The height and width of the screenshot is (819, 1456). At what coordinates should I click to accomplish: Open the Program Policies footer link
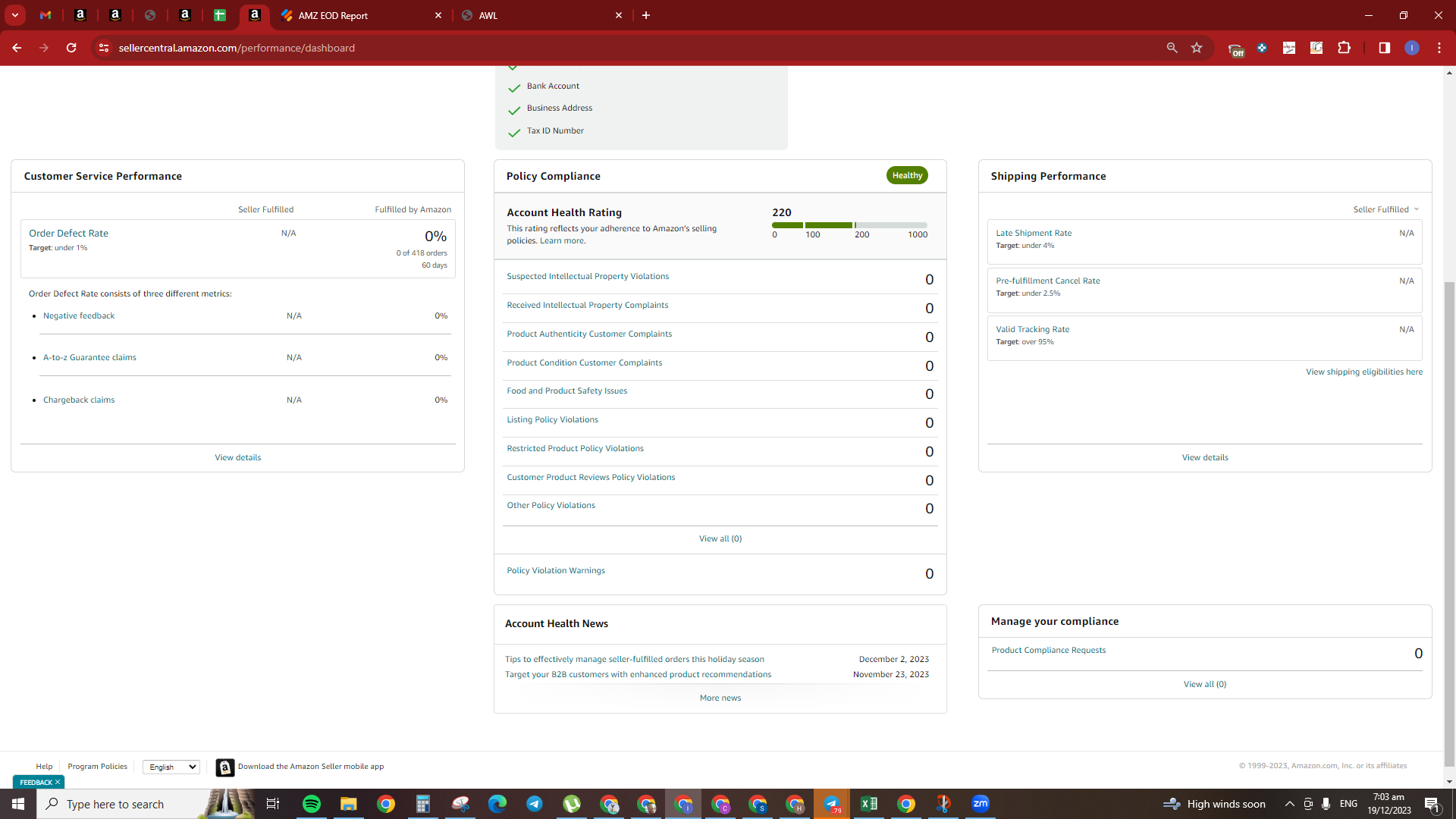coord(98,767)
